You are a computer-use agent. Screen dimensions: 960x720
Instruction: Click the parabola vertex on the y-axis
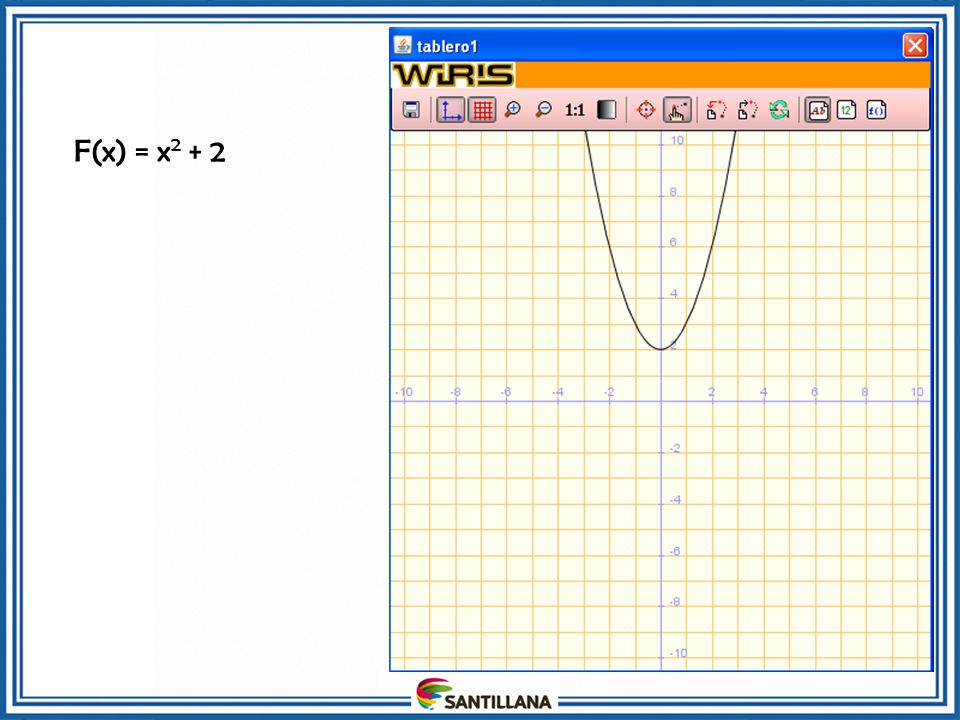coord(661,349)
